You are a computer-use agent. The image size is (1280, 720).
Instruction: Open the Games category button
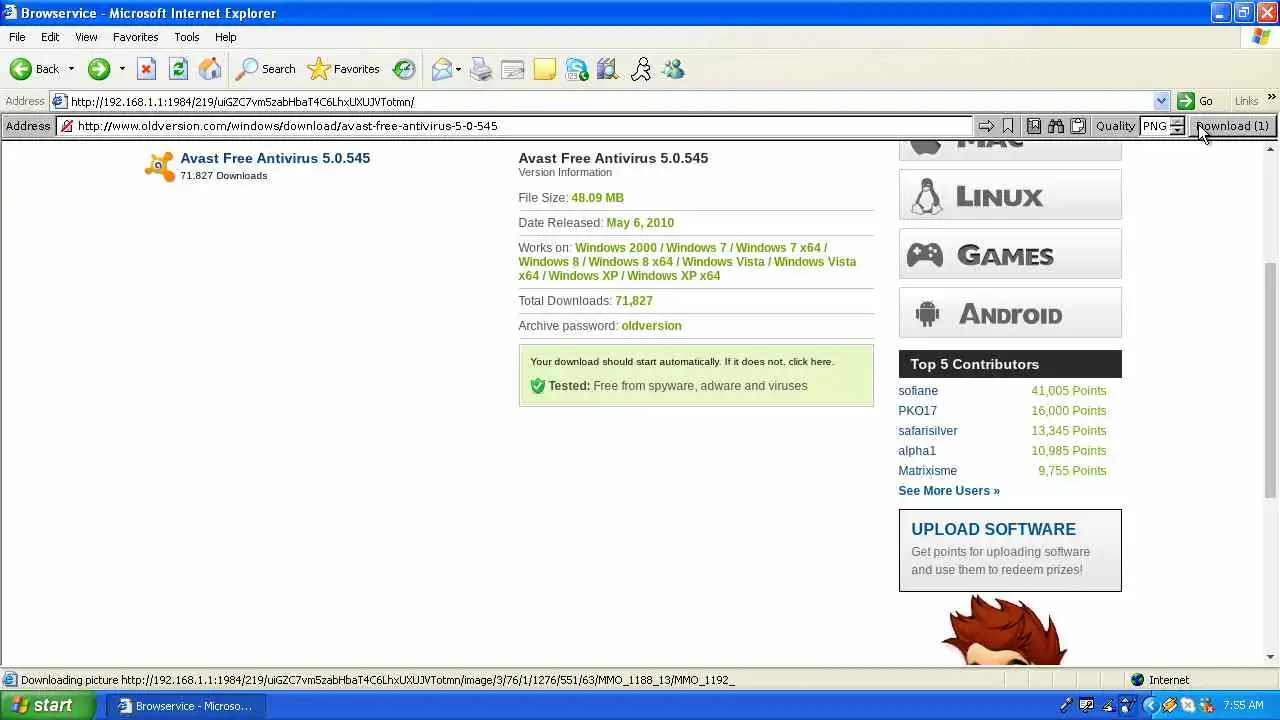pos(1010,254)
